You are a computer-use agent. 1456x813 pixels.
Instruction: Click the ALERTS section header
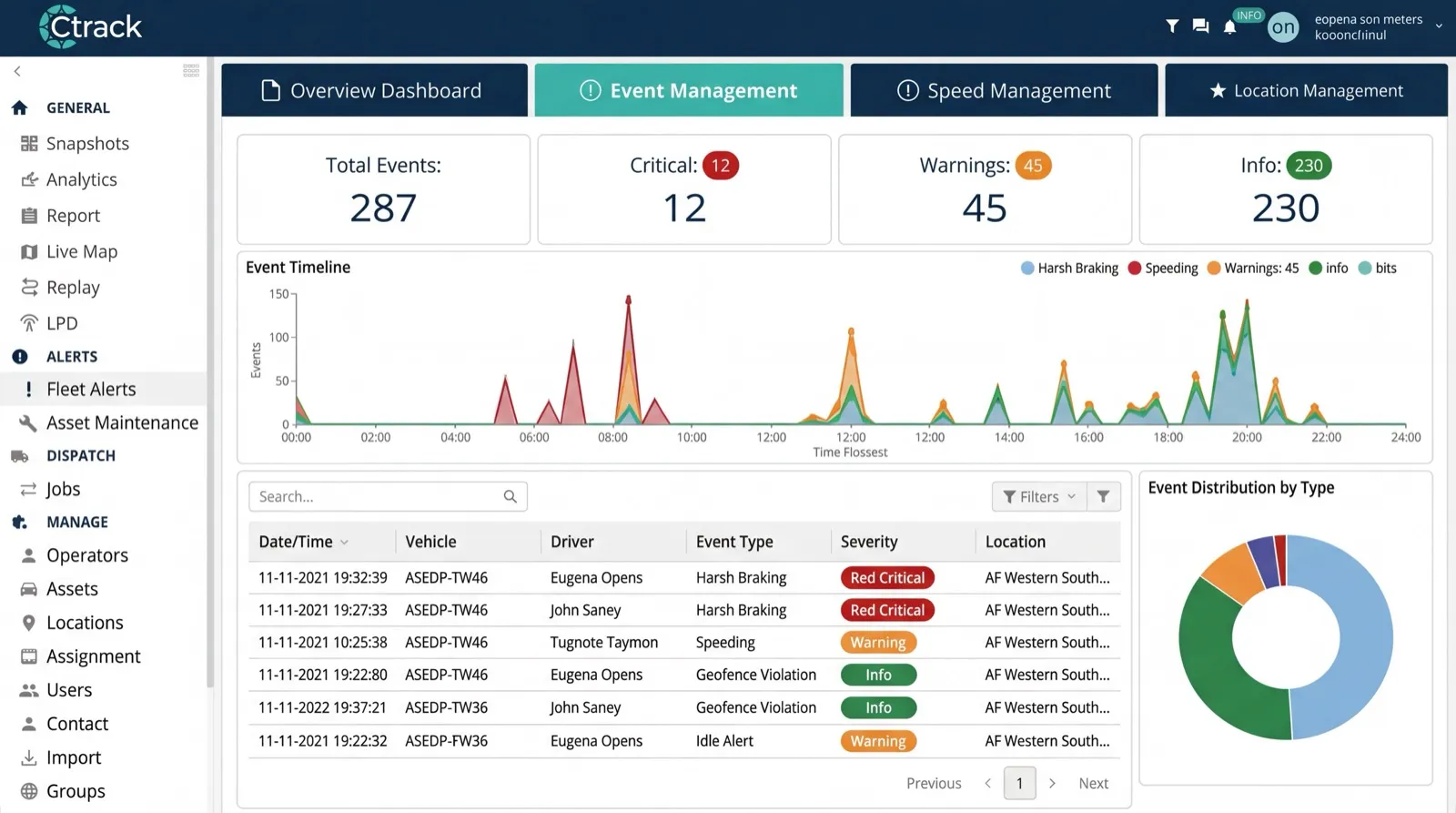pos(72,357)
